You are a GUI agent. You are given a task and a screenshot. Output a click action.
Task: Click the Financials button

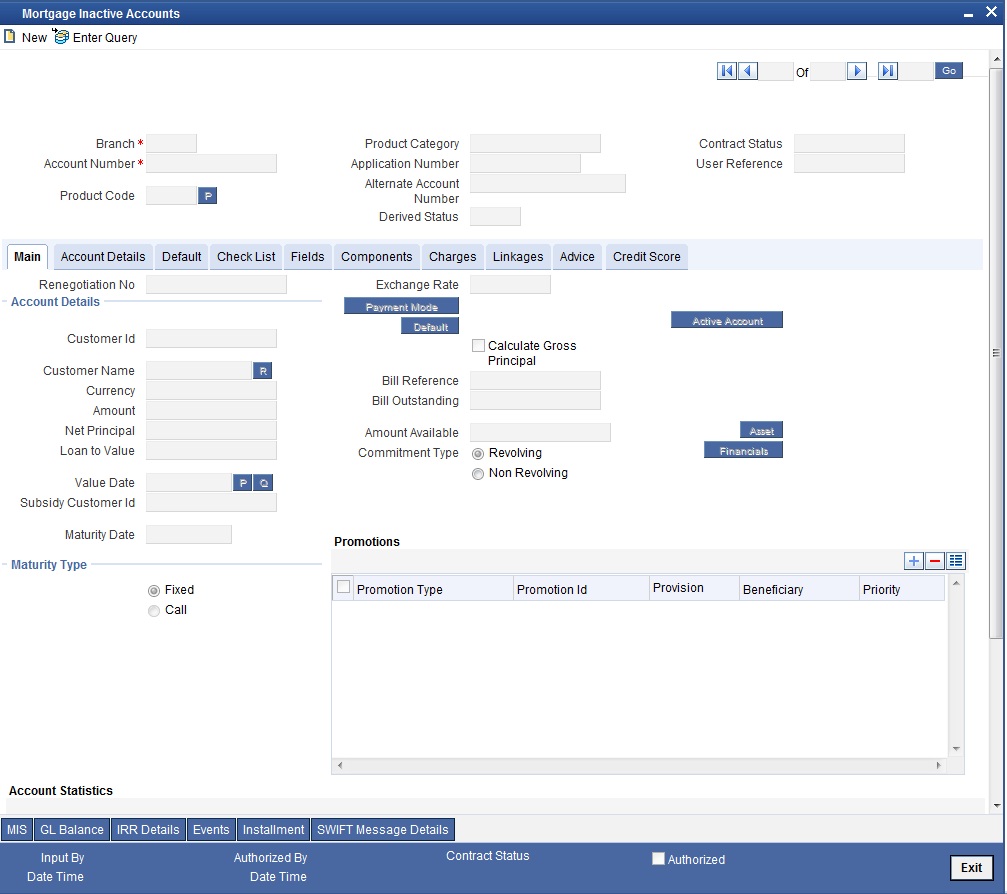click(744, 450)
